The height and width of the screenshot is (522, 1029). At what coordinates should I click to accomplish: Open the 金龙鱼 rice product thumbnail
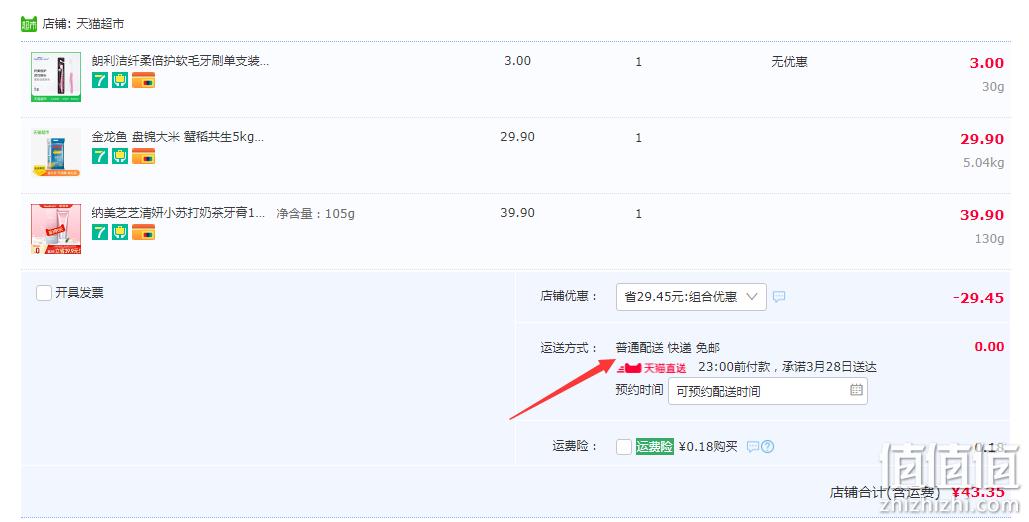point(56,152)
